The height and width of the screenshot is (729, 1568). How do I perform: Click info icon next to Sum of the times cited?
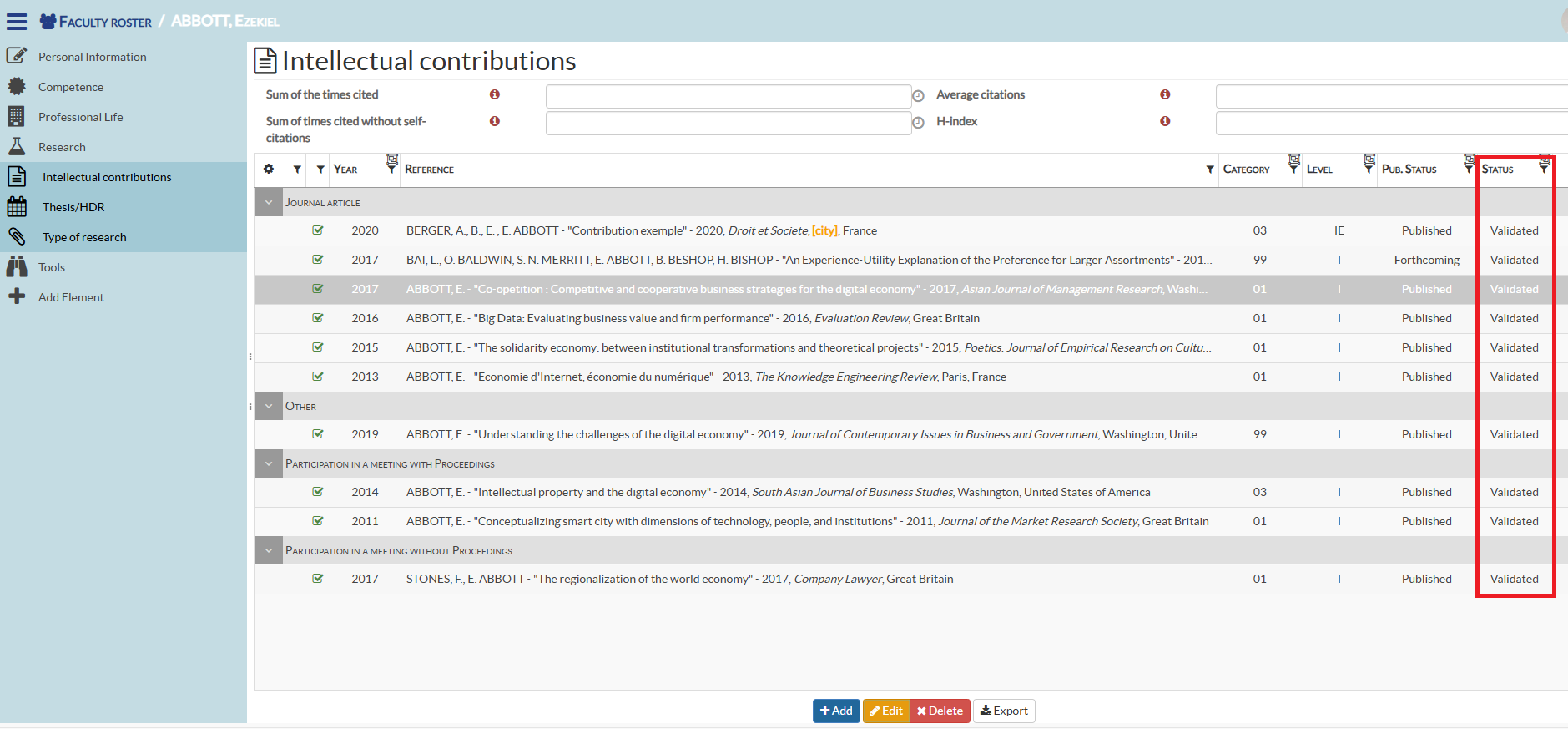495,95
